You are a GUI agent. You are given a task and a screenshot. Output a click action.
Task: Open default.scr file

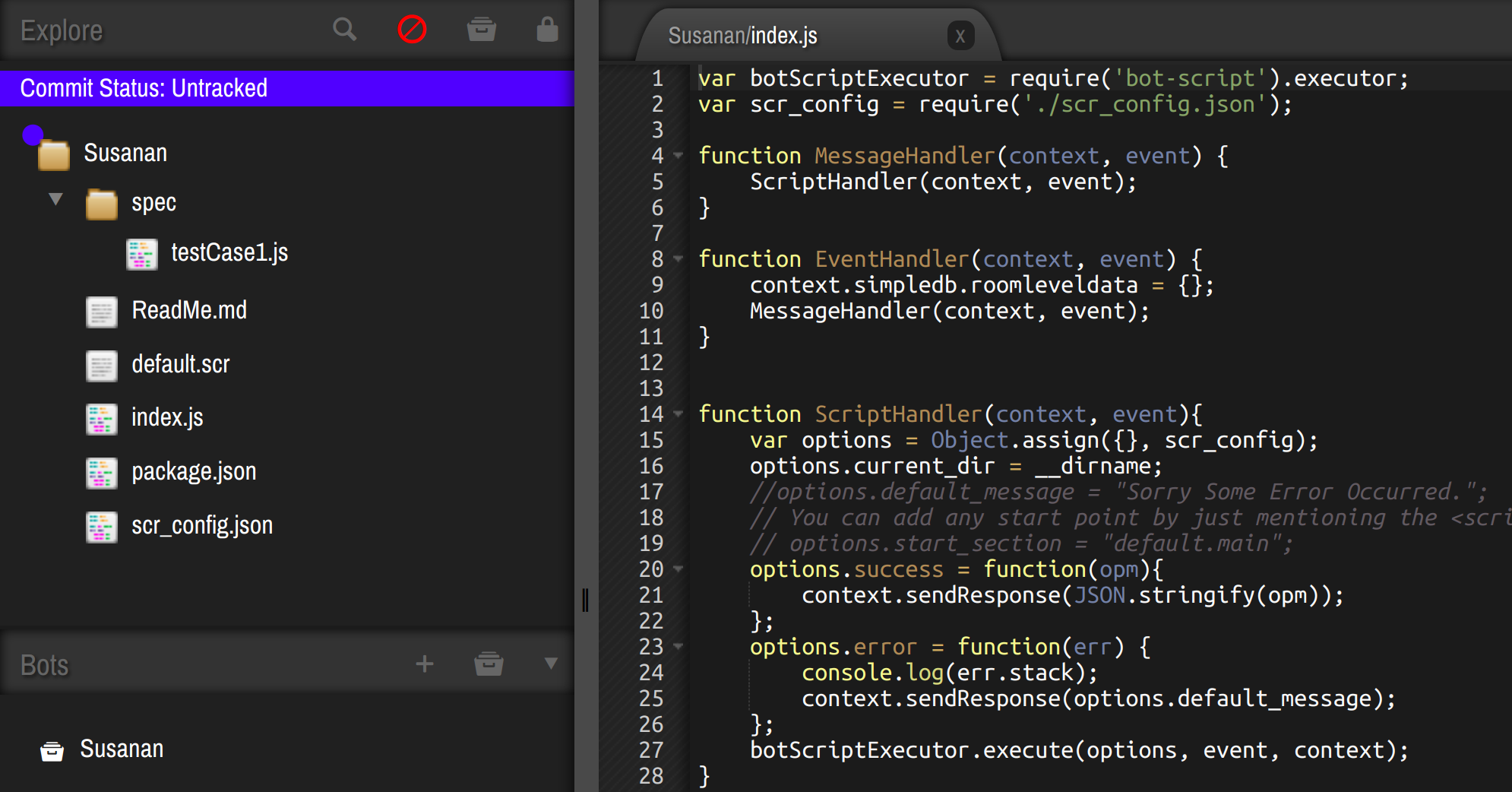click(181, 364)
